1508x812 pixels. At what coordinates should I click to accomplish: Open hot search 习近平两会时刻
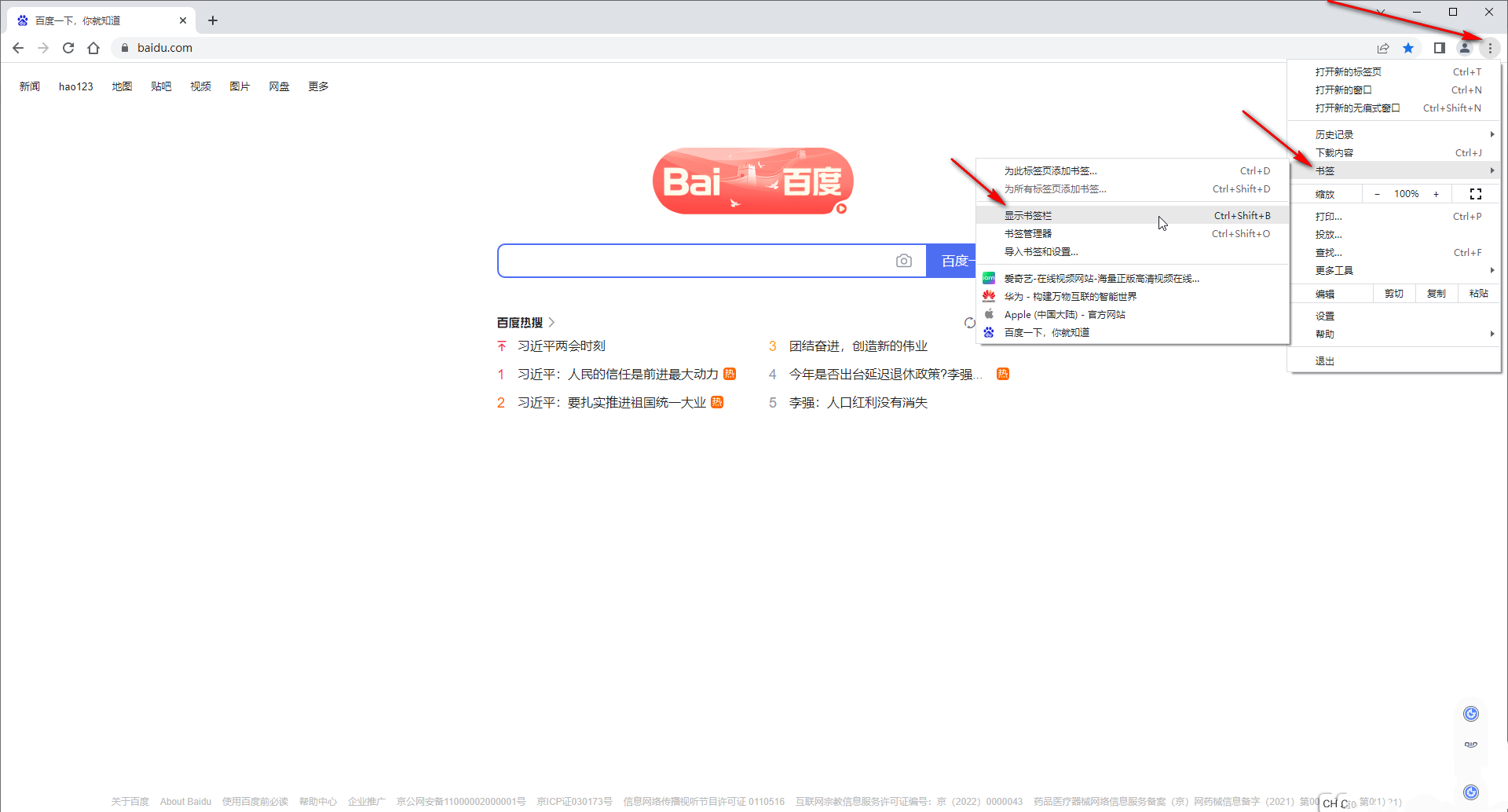pyautogui.click(x=562, y=346)
